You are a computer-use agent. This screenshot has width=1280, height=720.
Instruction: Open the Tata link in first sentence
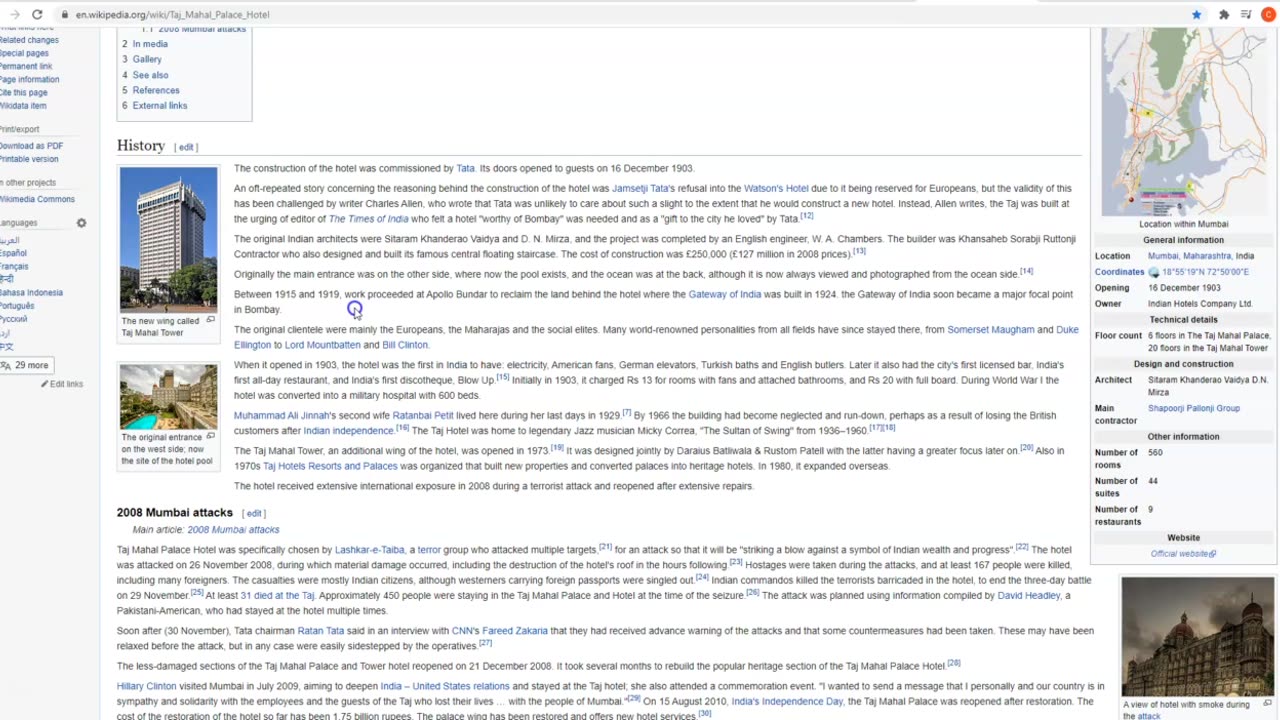[x=465, y=168]
